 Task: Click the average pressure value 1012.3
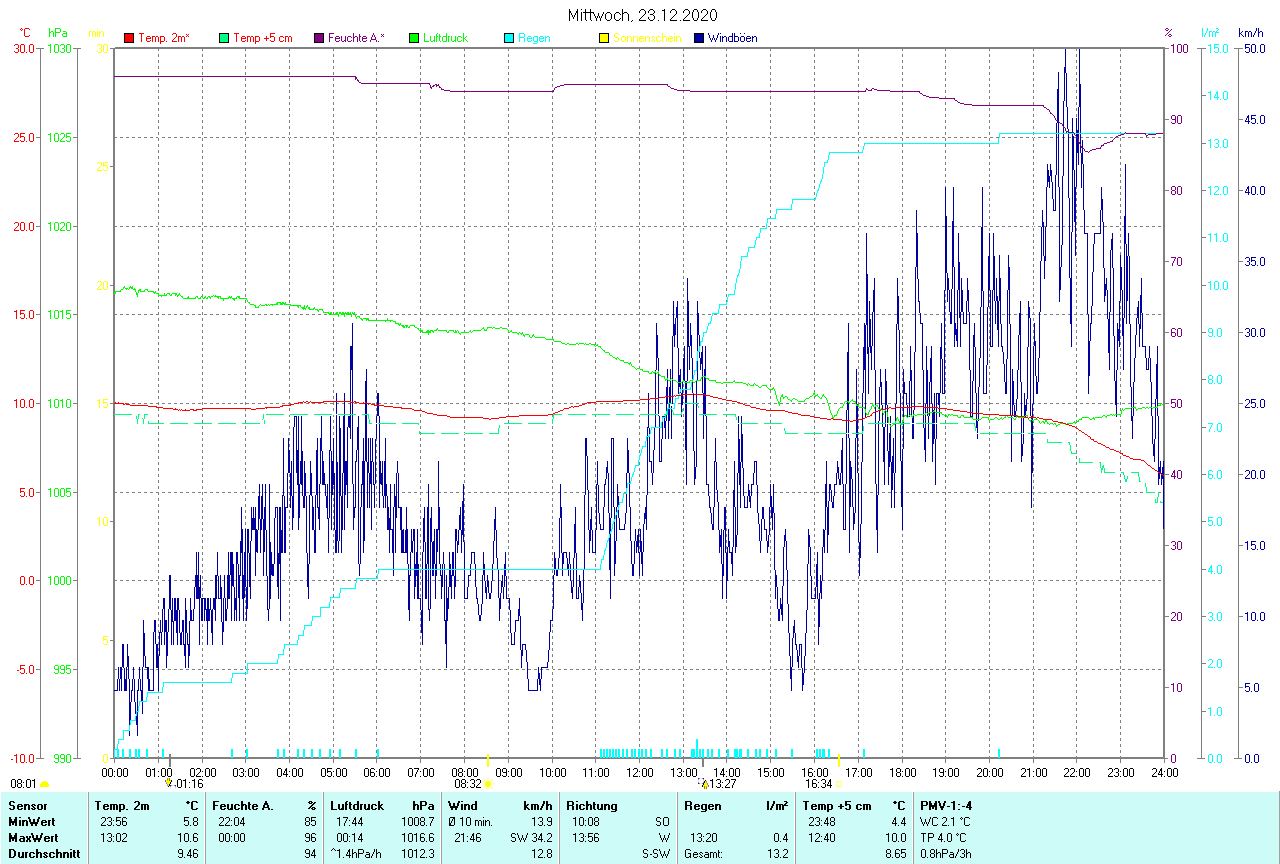[418, 853]
